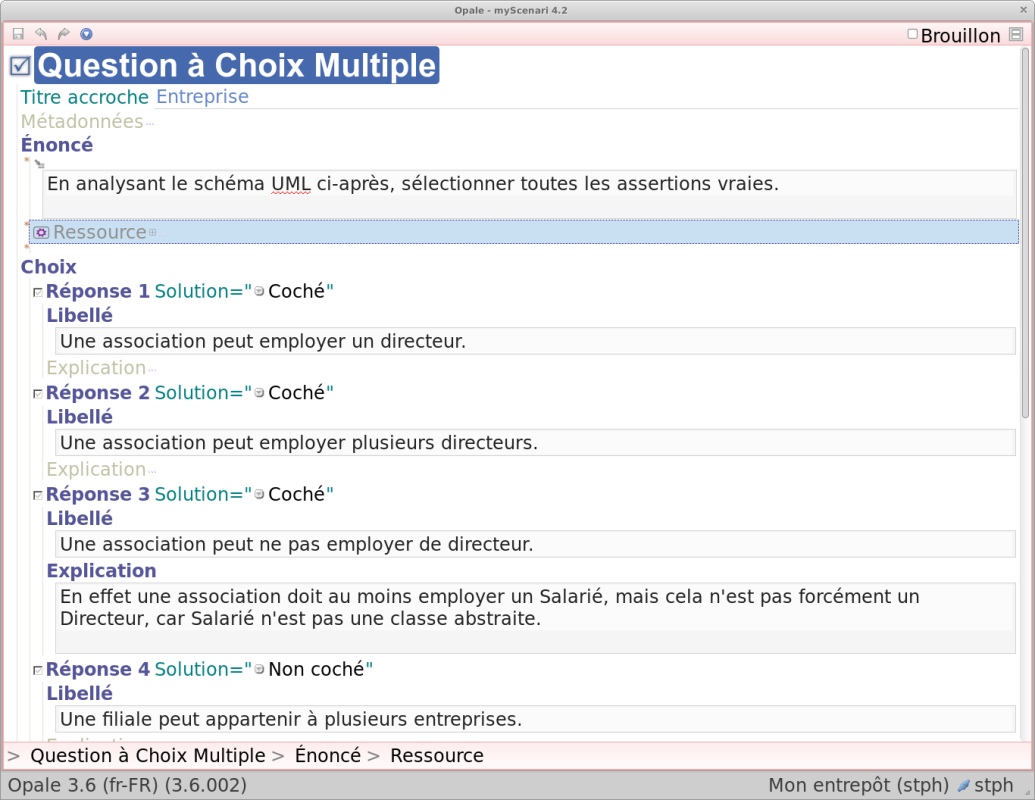The width and height of the screenshot is (1035, 800).
Task: Click the Explication placeholder under Réponse 2
Action: pos(96,470)
